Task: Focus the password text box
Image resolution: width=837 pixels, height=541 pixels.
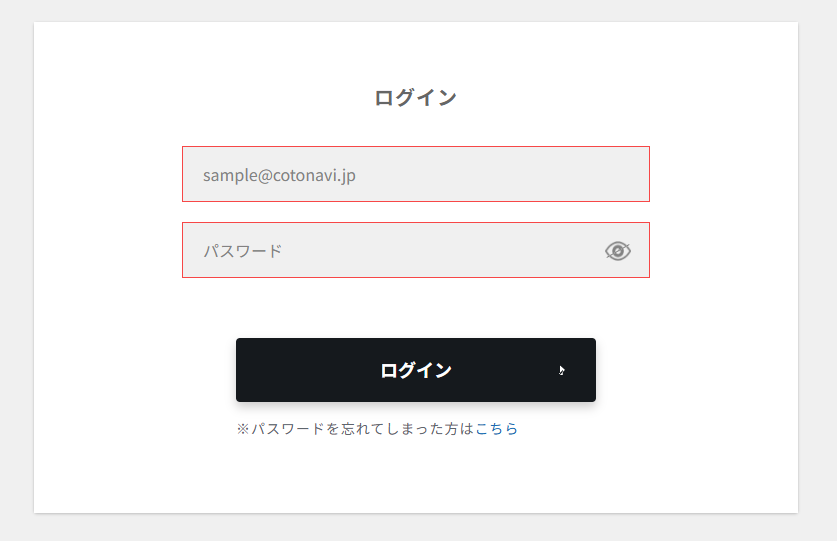Action: [390, 251]
